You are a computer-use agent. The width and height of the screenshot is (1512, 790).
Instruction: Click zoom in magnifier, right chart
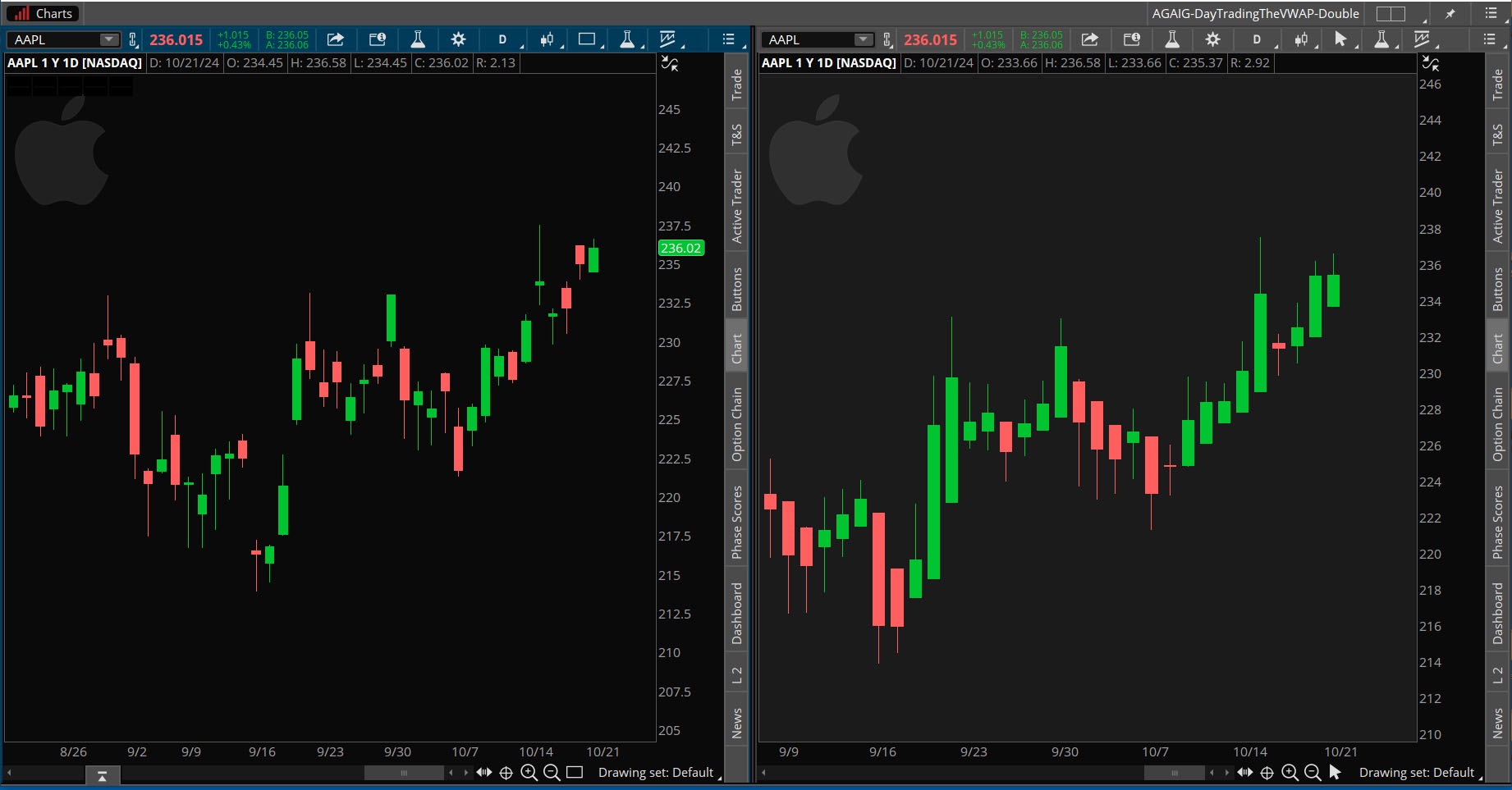[x=1290, y=773]
